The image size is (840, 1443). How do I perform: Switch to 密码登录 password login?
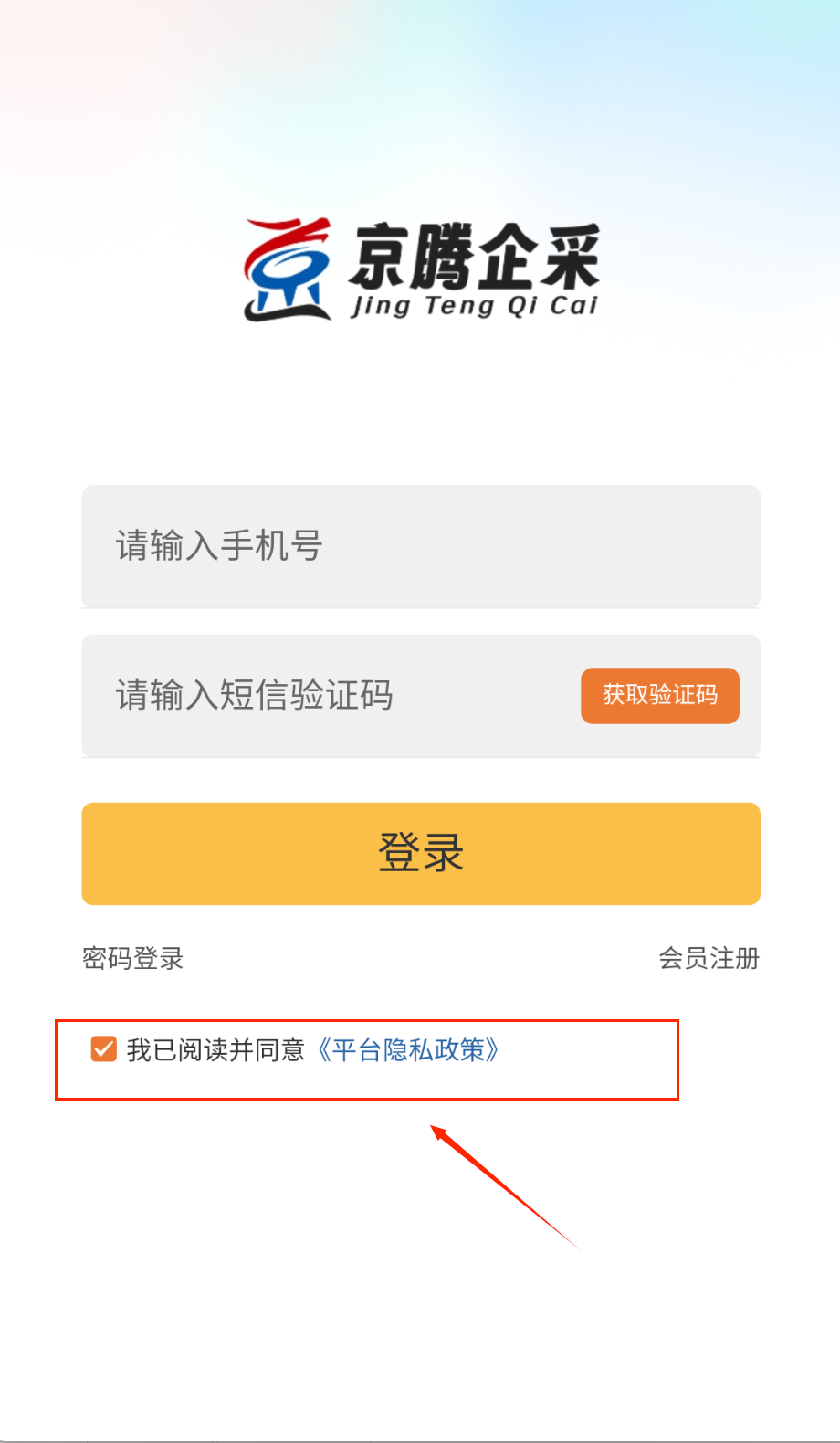tap(133, 958)
